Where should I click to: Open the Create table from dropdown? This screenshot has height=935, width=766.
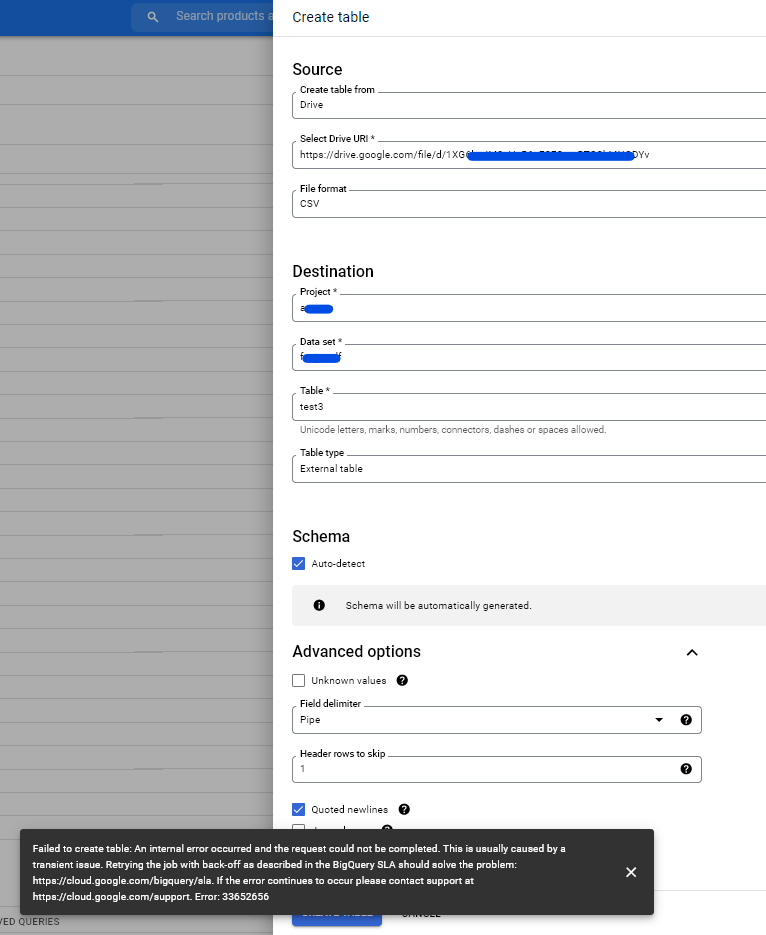529,105
